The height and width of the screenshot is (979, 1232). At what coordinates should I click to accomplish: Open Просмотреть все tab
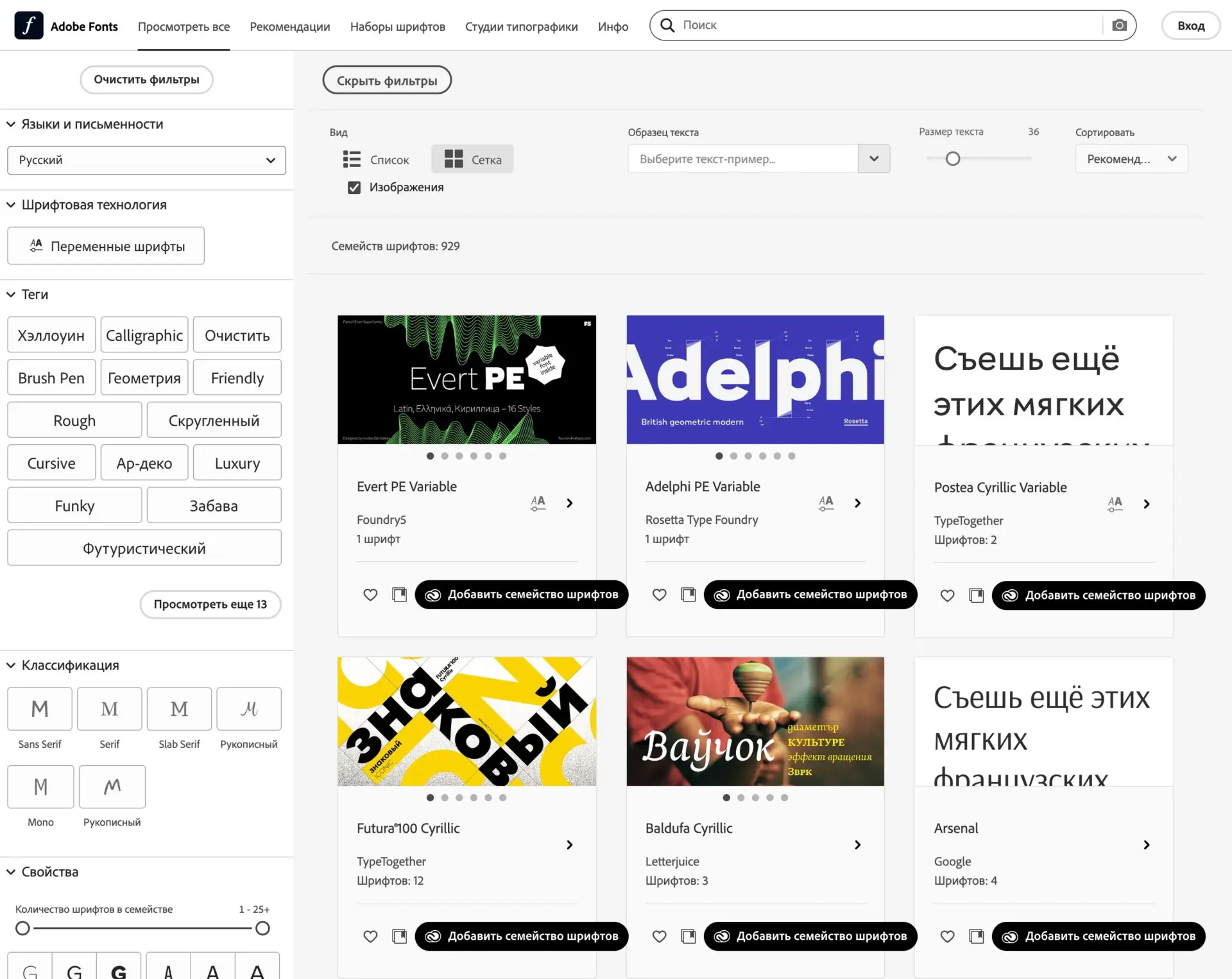click(184, 26)
